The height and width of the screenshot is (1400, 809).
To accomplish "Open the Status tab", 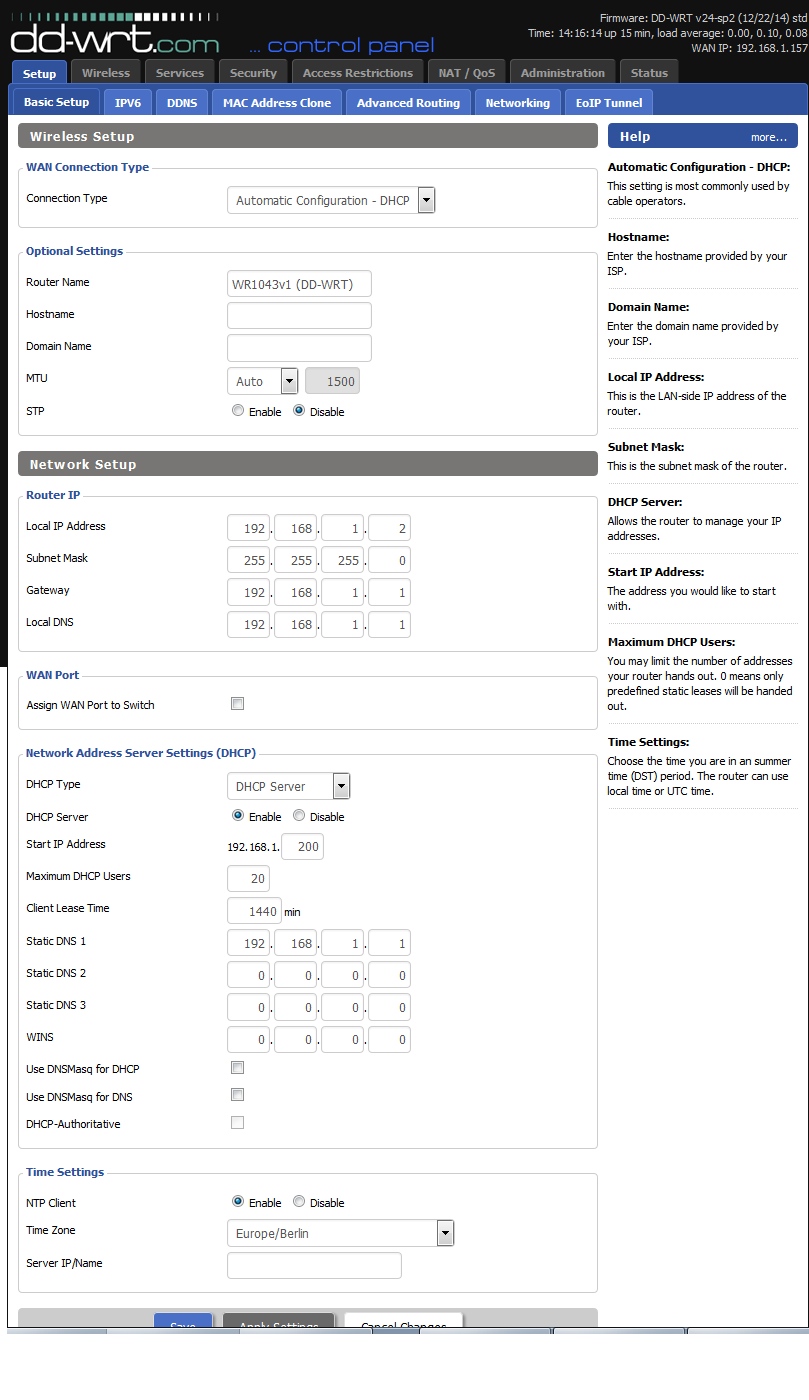I will 649,73.
